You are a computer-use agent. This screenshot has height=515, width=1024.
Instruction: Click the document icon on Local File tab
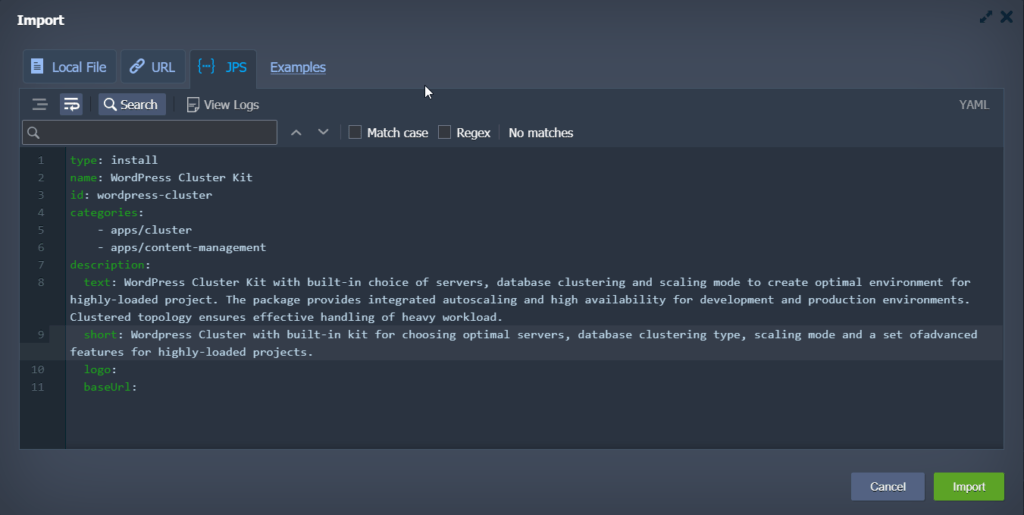[x=37, y=67]
